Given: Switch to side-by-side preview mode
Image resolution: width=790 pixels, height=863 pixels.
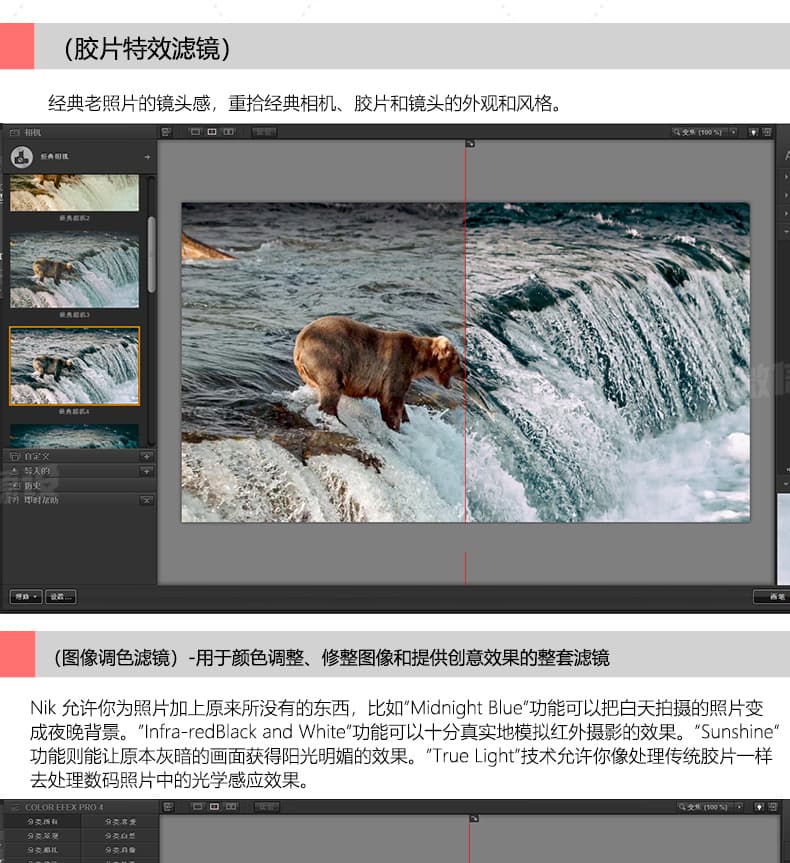Looking at the screenshot, I should 228,132.
